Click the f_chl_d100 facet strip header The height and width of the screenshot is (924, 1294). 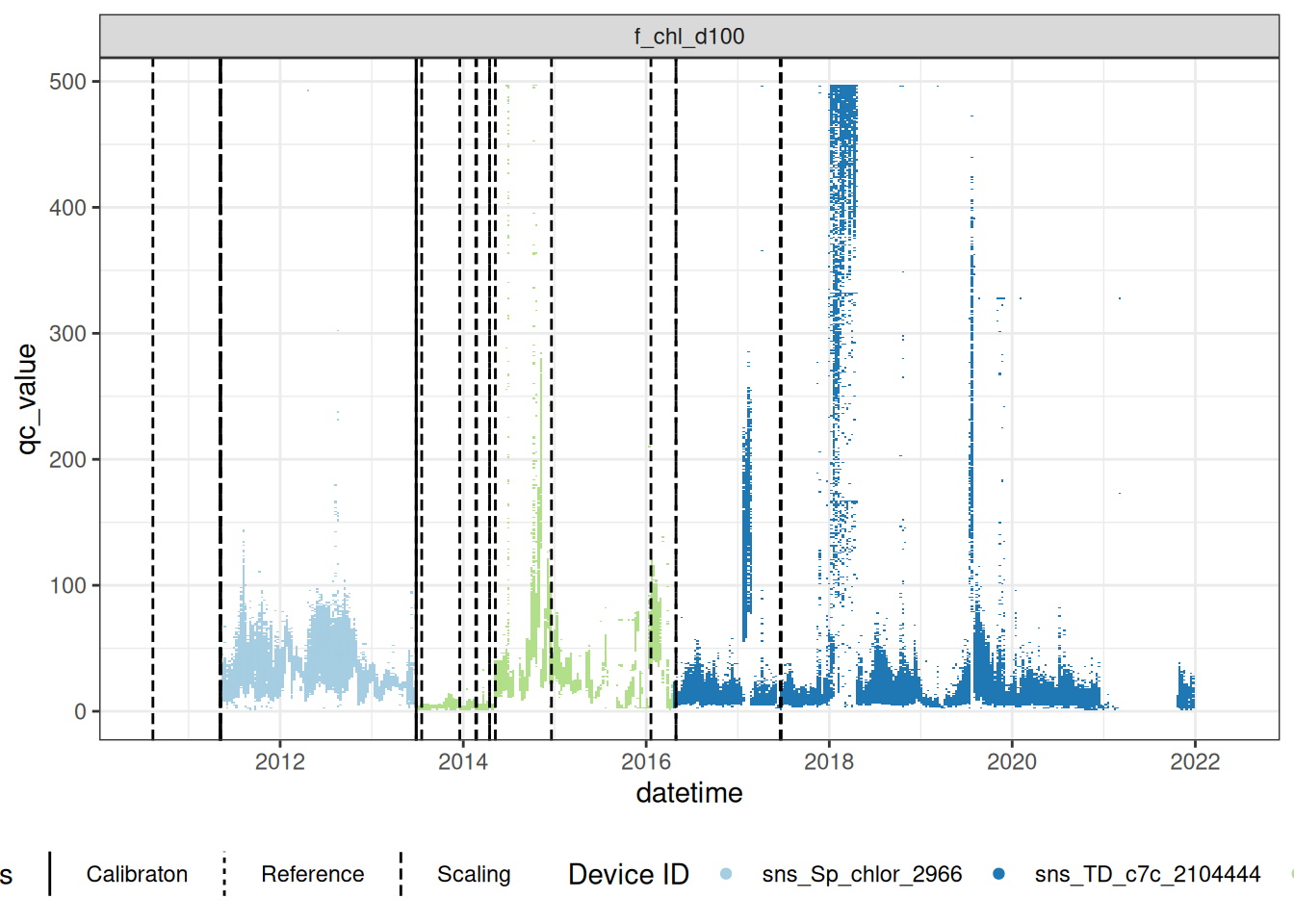(689, 37)
